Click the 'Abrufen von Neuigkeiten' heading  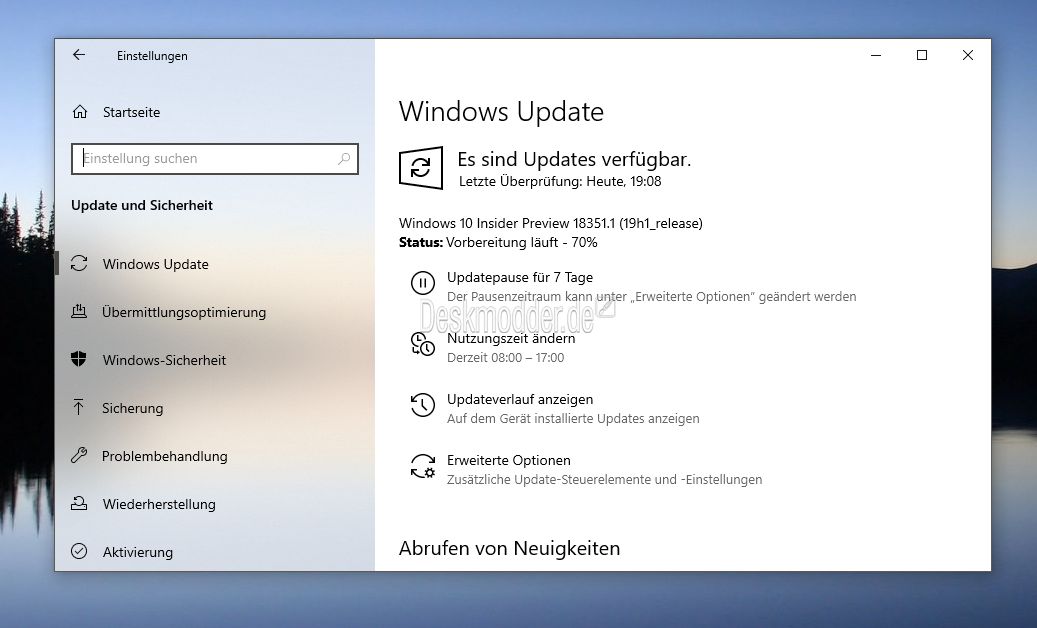click(509, 548)
